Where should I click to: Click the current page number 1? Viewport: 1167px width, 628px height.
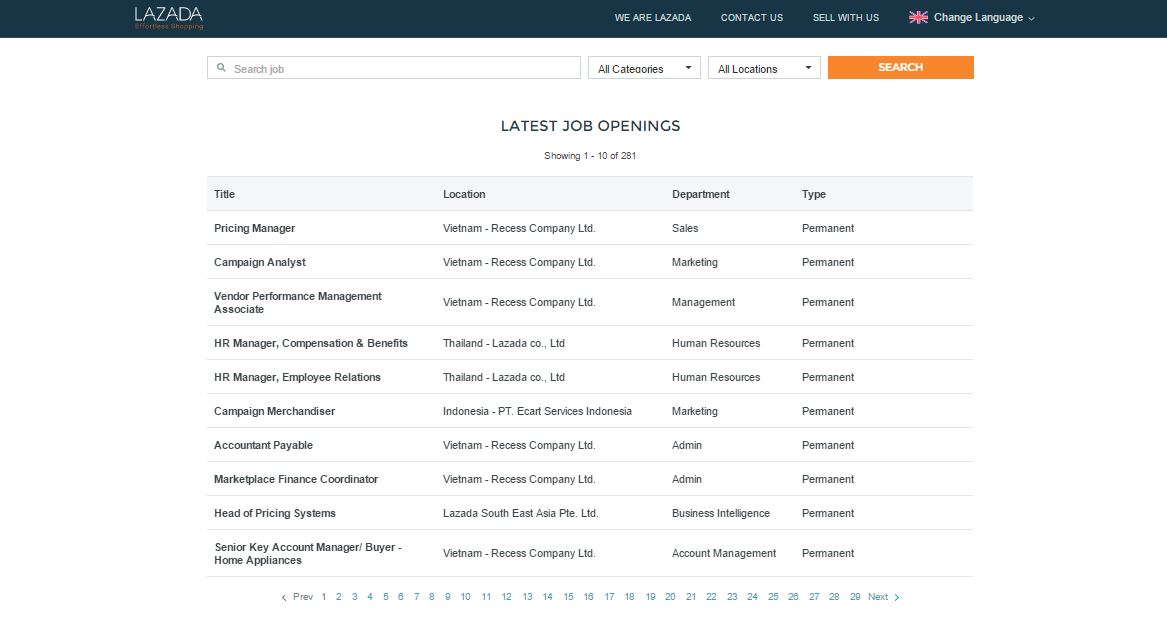click(x=324, y=597)
